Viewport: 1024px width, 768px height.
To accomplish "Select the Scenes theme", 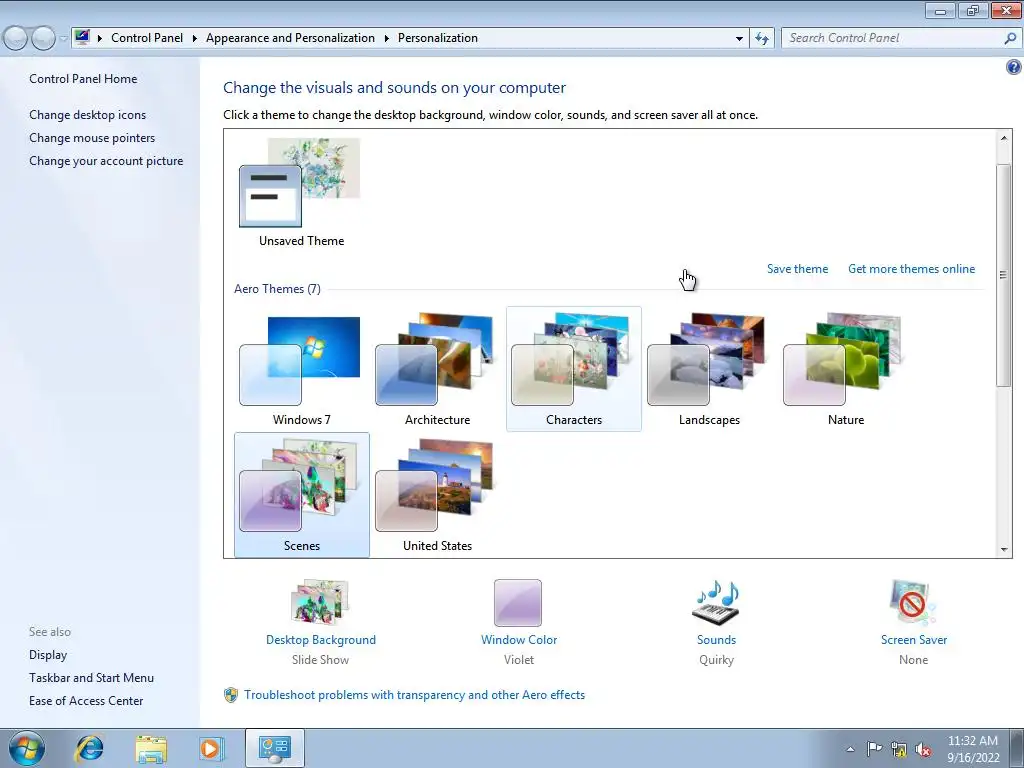I will coord(301,495).
